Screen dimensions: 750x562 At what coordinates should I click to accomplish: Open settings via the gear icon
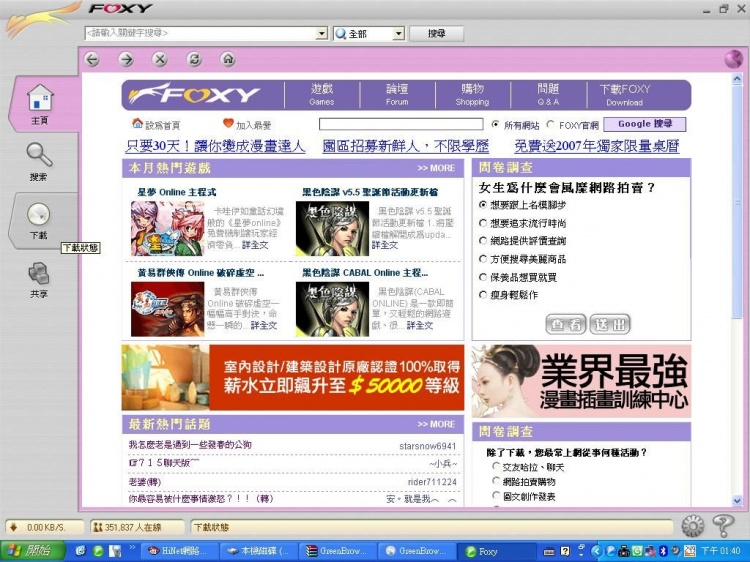tap(692, 526)
